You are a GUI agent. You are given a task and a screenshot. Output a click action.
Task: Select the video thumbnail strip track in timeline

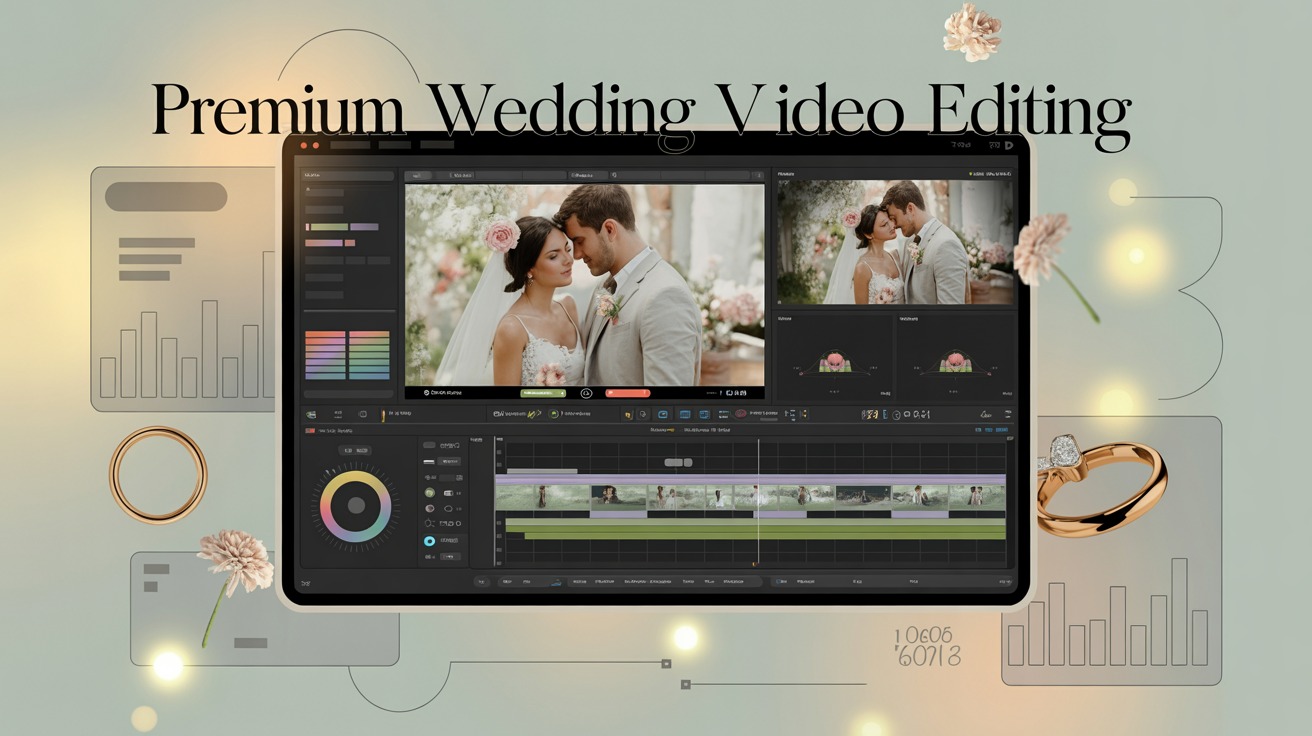click(x=750, y=497)
